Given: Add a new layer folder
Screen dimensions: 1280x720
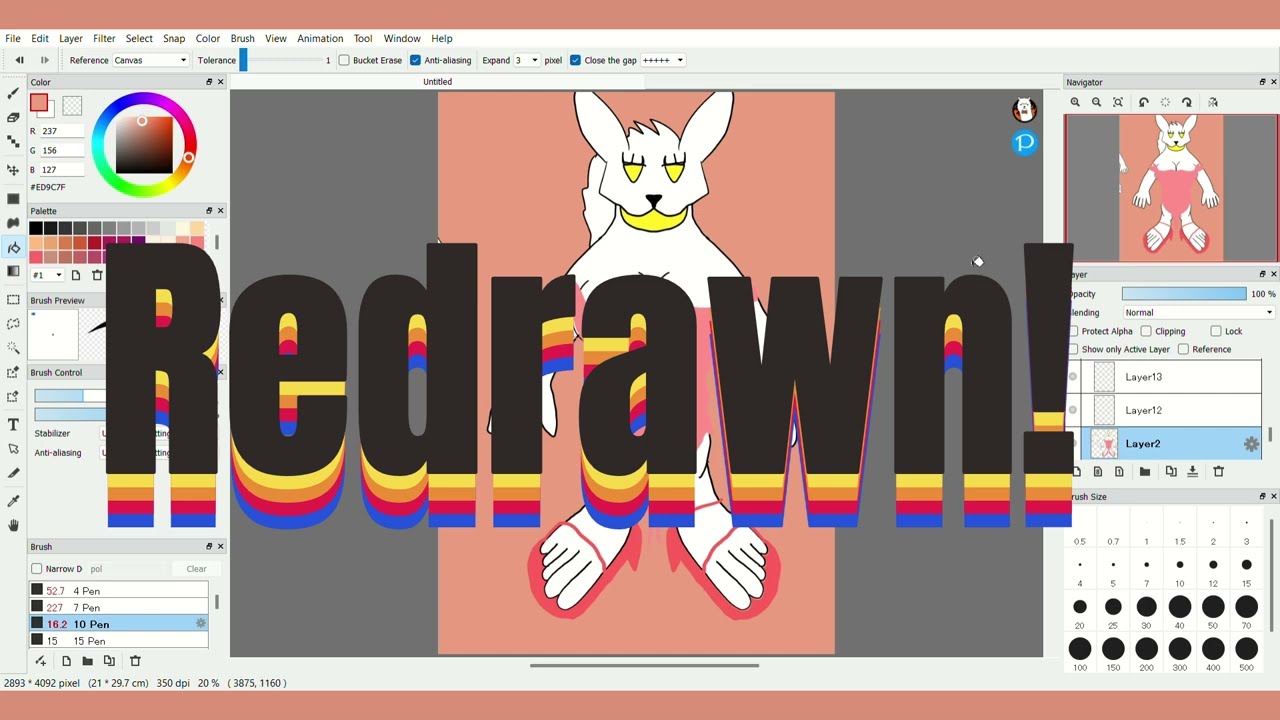Looking at the screenshot, I should click(1145, 471).
